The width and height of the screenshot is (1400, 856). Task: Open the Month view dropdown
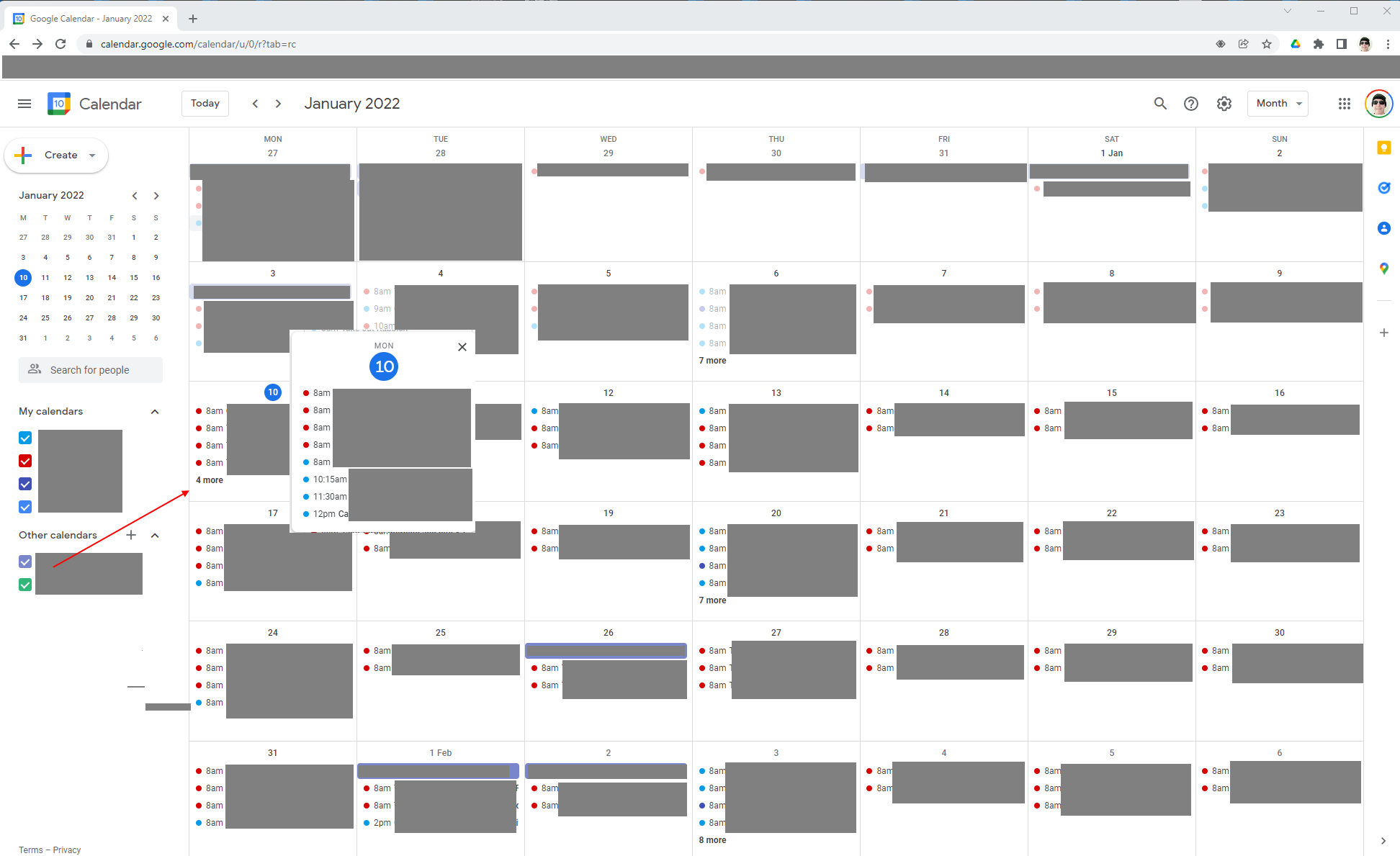(1278, 104)
